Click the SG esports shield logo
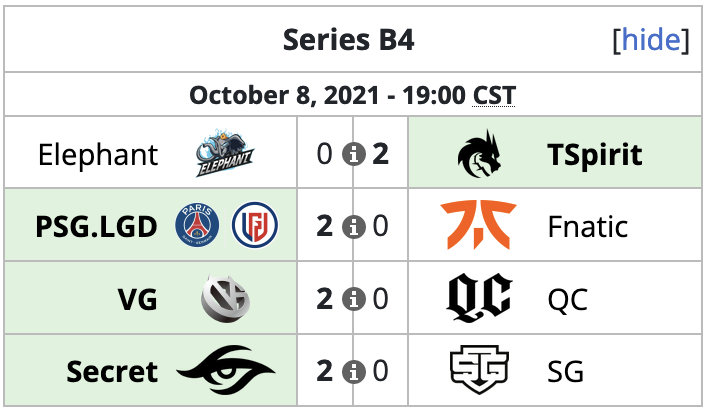This screenshot has height=412, width=710. point(479,370)
